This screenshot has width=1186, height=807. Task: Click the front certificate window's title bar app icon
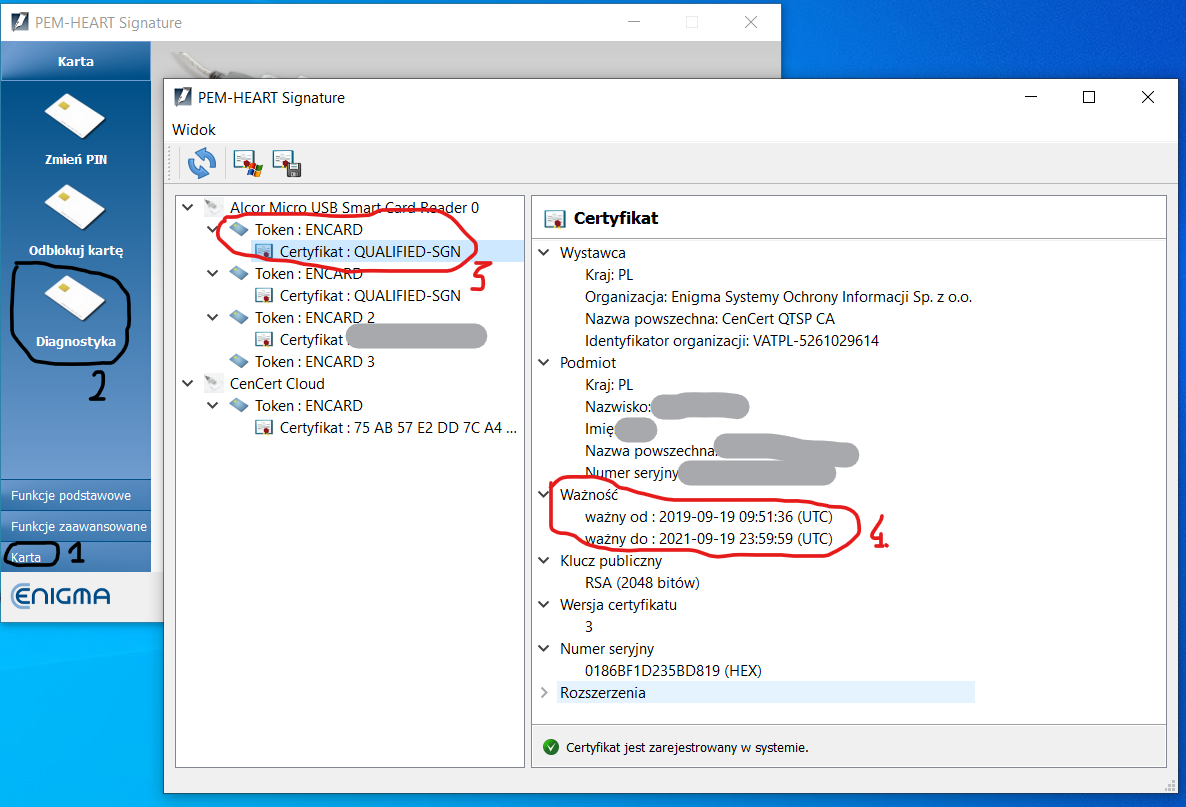183,97
